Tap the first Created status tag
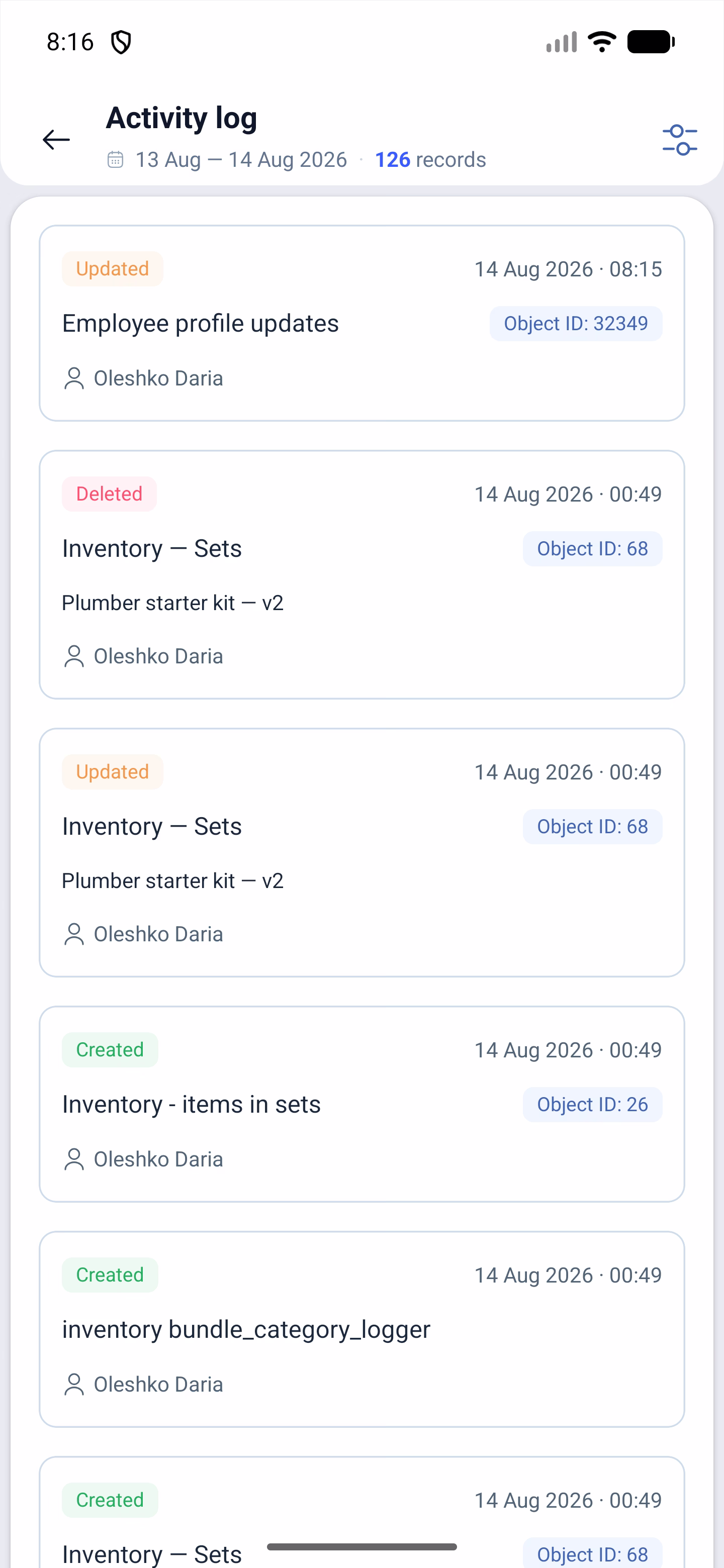 click(x=110, y=1049)
